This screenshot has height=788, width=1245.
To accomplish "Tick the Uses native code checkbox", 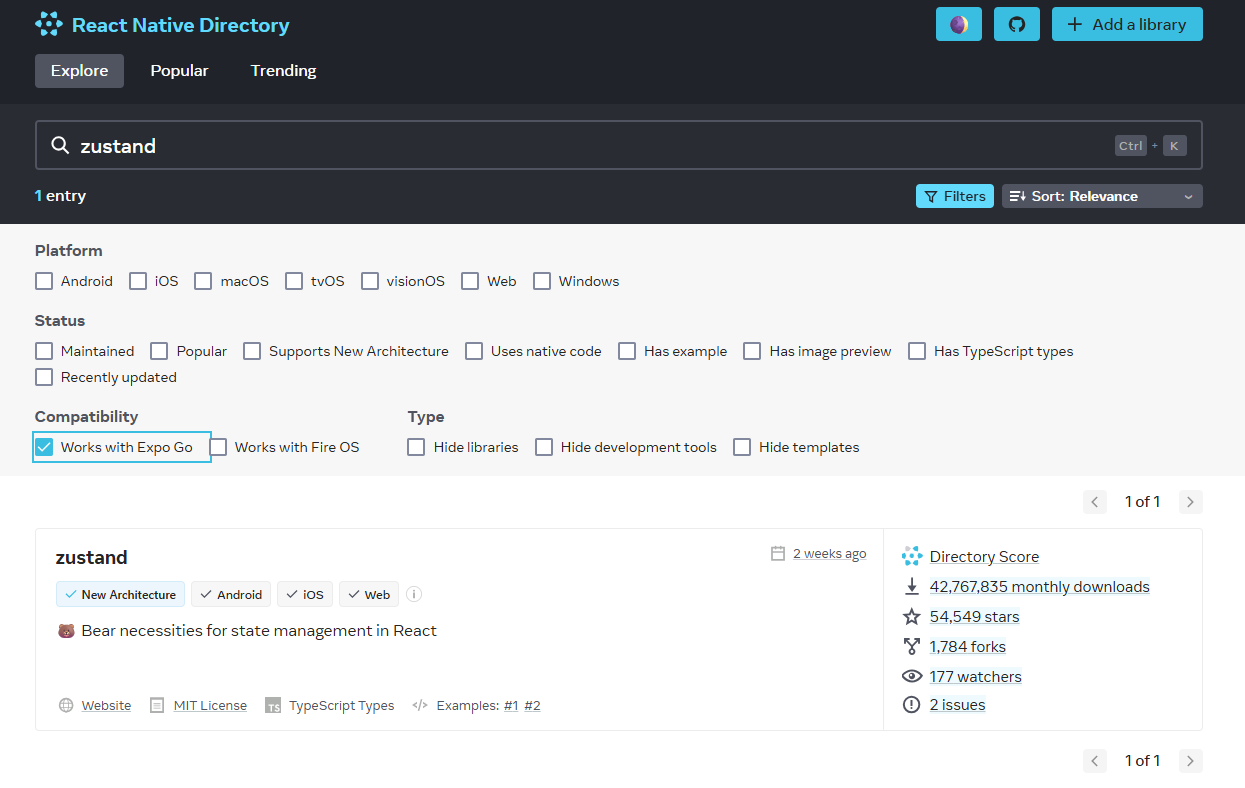I will coord(474,351).
